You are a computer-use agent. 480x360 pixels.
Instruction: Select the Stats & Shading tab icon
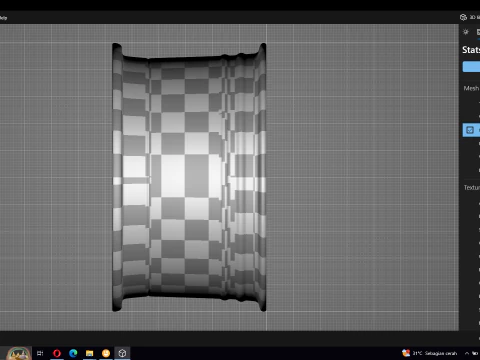[478, 32]
